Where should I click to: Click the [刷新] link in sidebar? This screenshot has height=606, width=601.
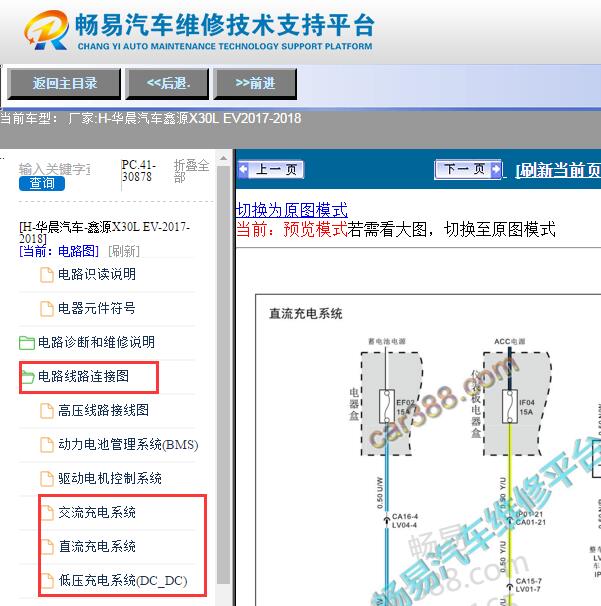124,251
